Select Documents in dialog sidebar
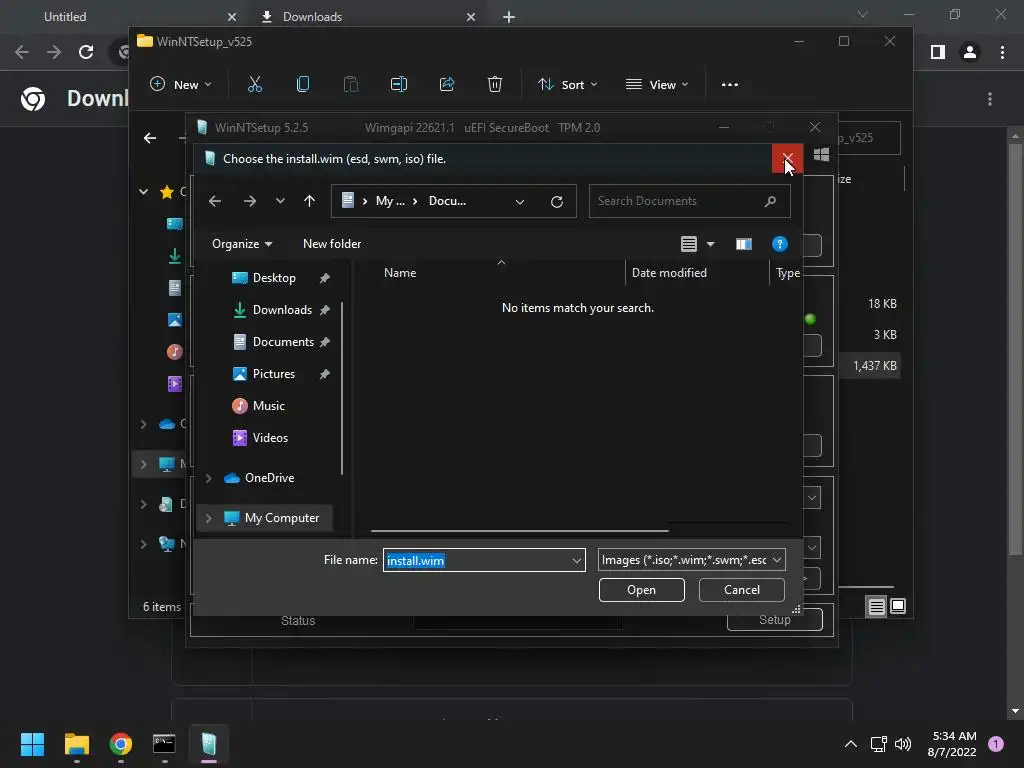 pyautogui.click(x=283, y=342)
